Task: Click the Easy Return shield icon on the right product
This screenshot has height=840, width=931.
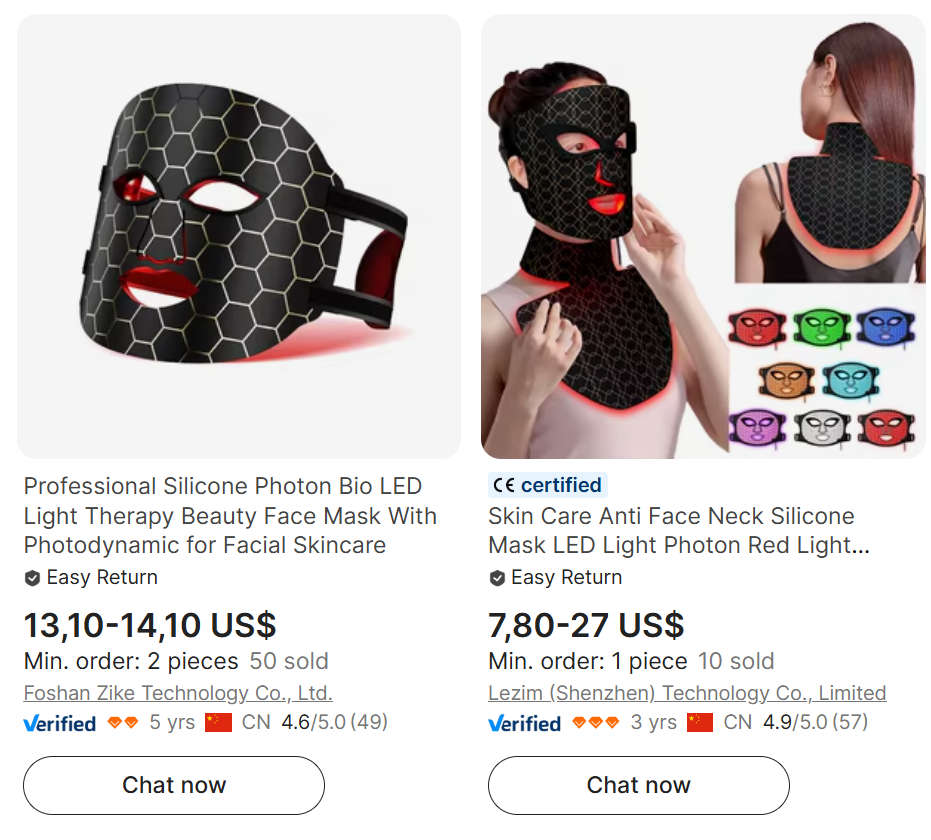Action: pyautogui.click(x=497, y=578)
